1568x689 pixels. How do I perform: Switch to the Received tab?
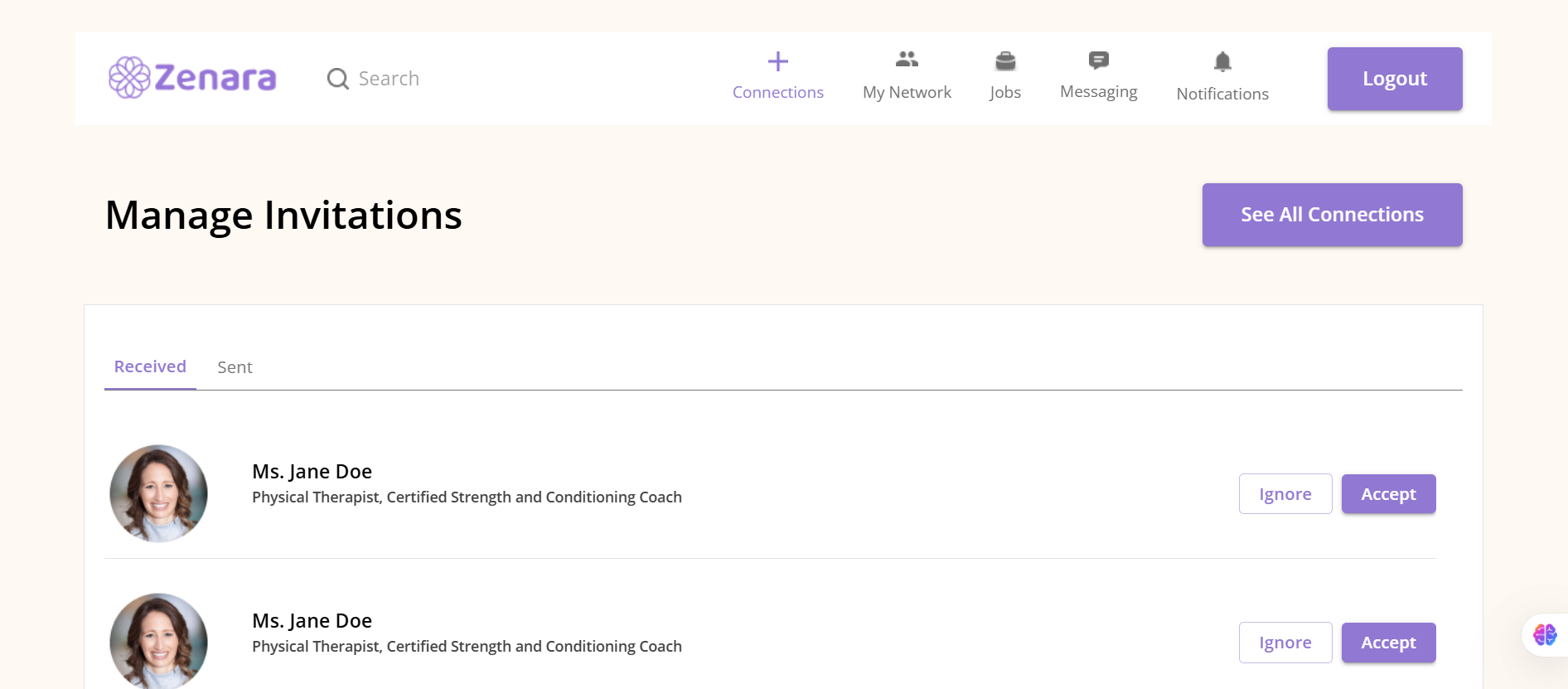[x=150, y=366]
